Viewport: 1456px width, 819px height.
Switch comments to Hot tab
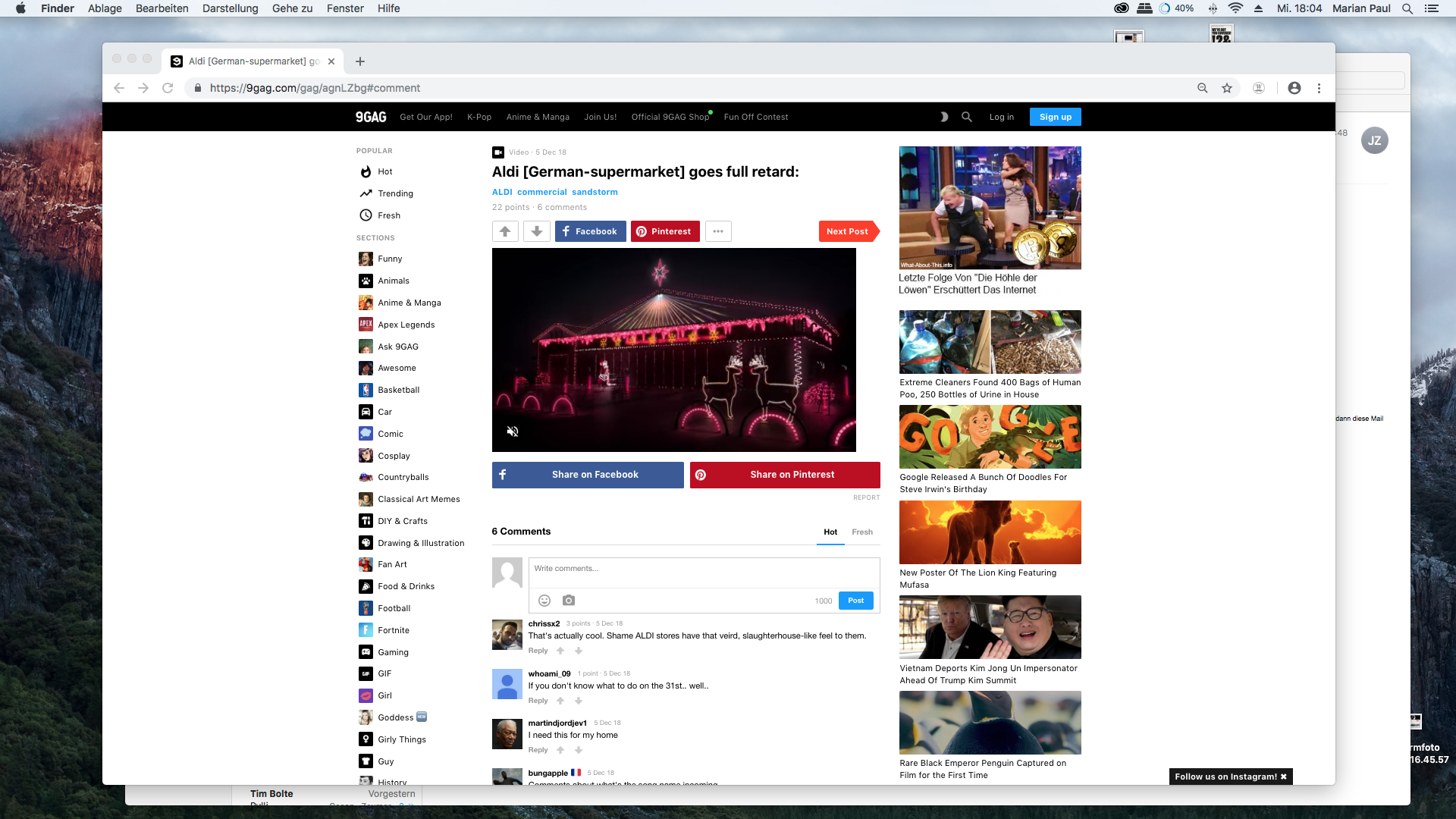point(830,532)
